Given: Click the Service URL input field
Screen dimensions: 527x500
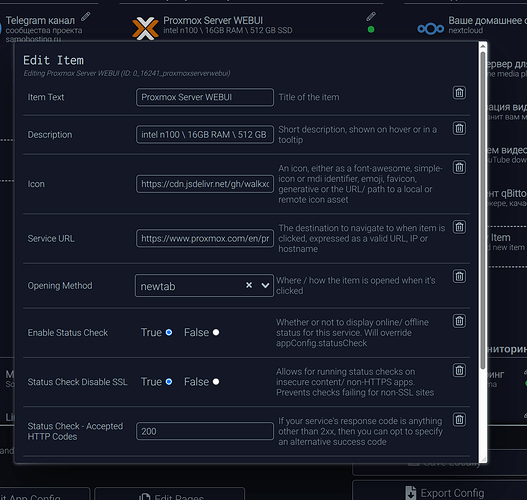Looking at the screenshot, I should click(205, 238).
